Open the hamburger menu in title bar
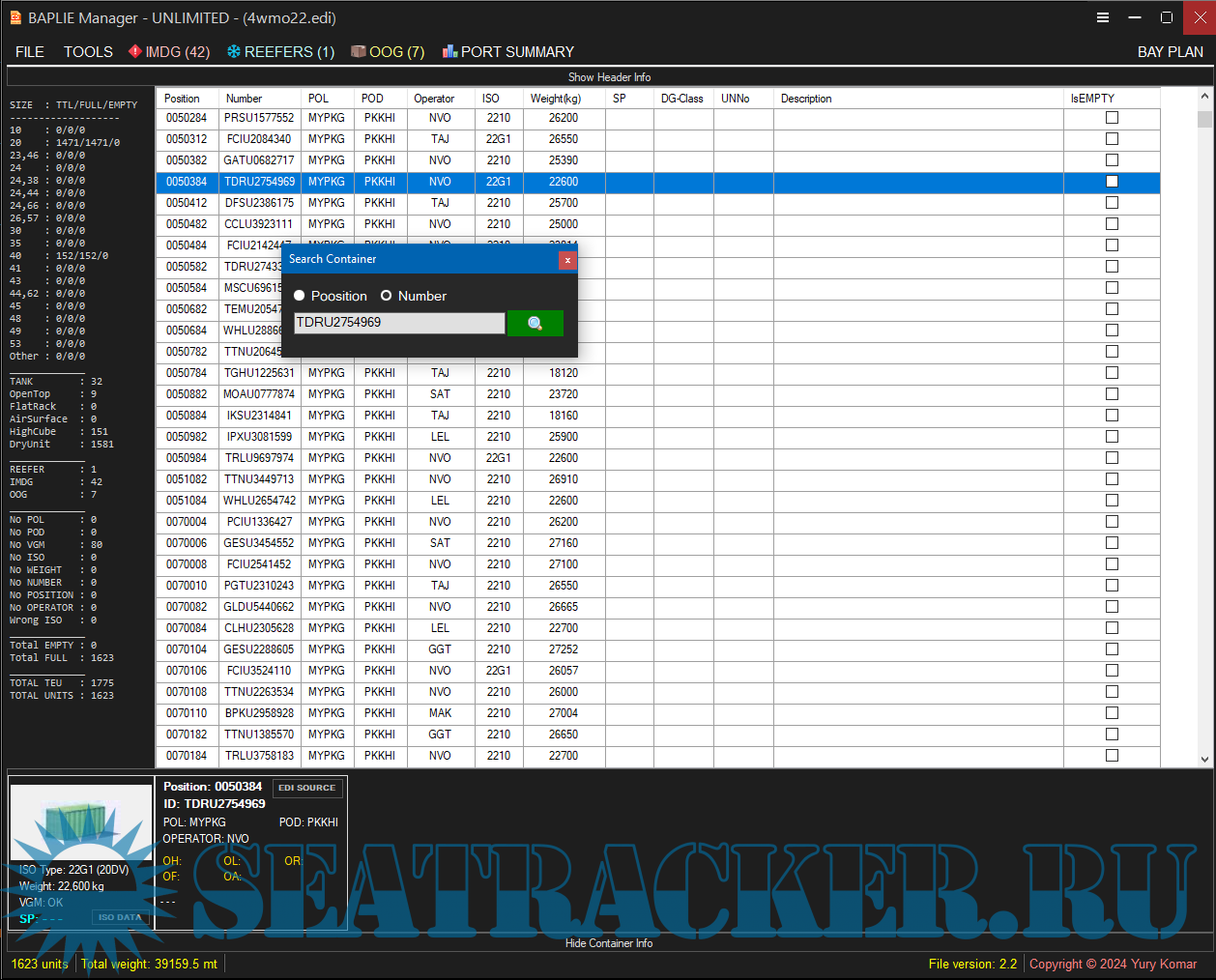The width and height of the screenshot is (1216, 980). point(1102,17)
